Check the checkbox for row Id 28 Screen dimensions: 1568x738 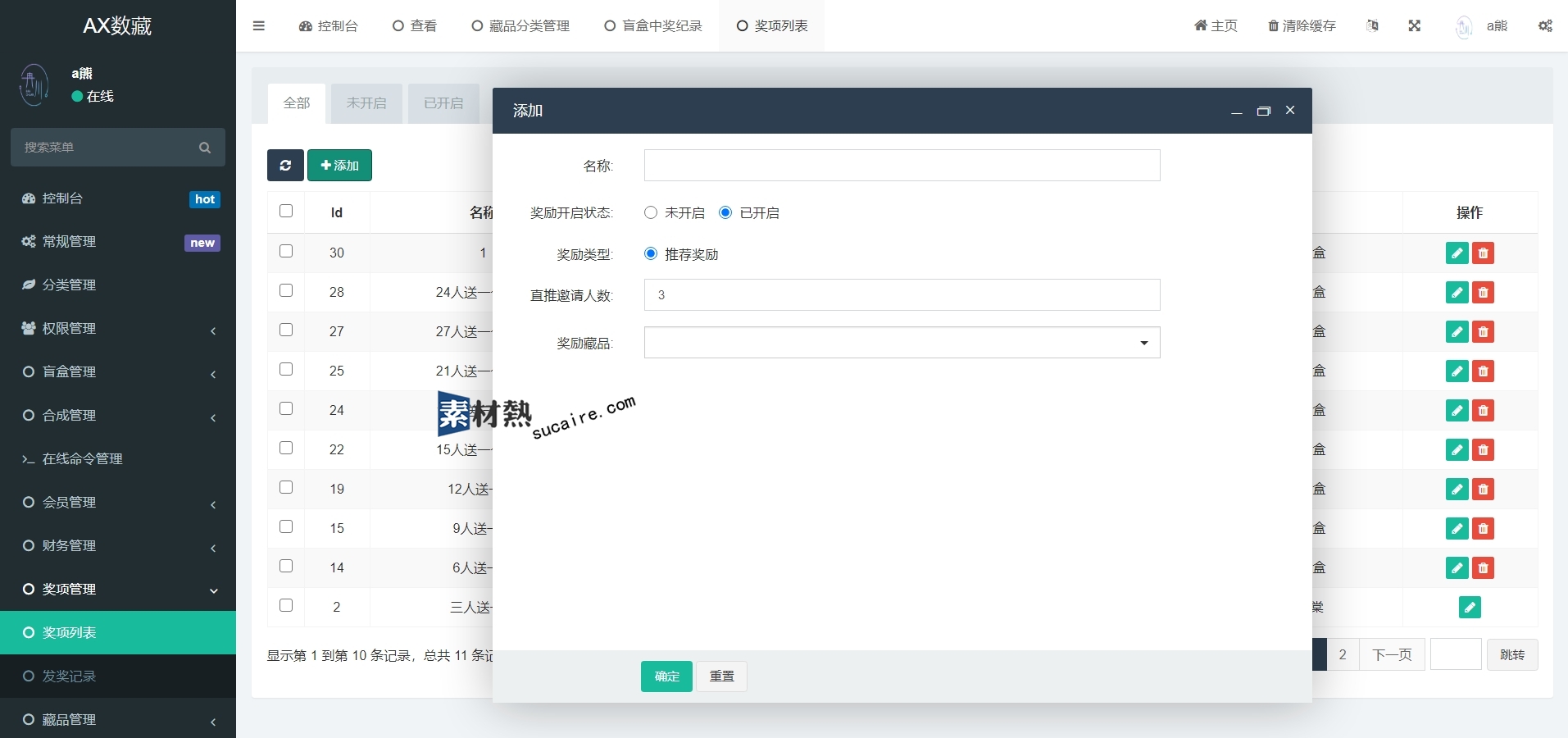tap(286, 290)
